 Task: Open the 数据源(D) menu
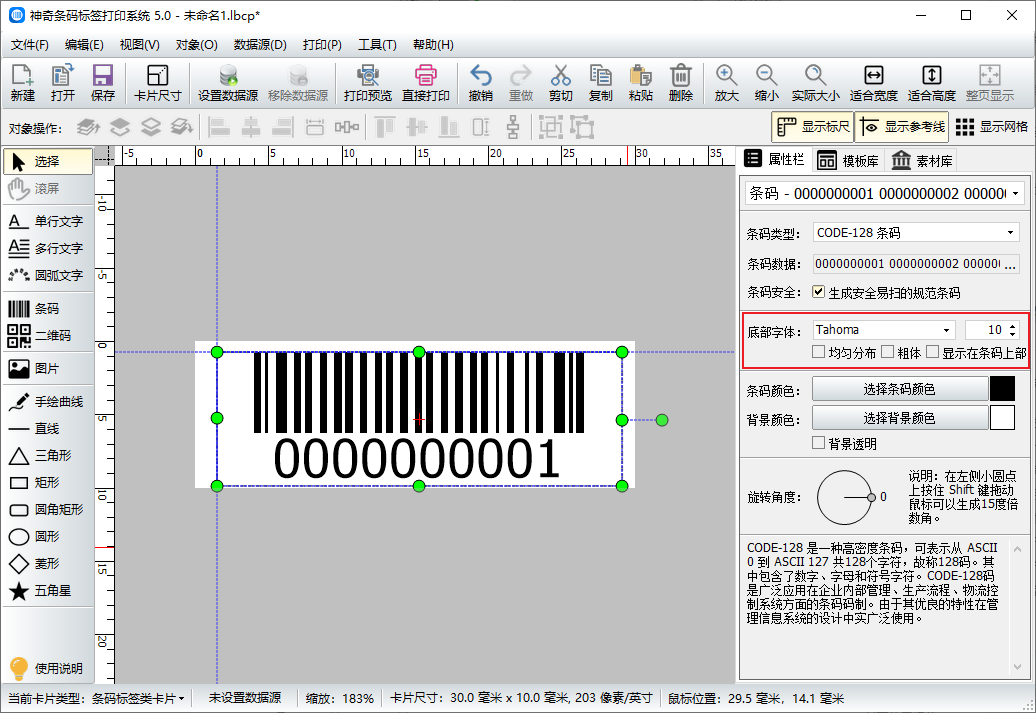[260, 45]
